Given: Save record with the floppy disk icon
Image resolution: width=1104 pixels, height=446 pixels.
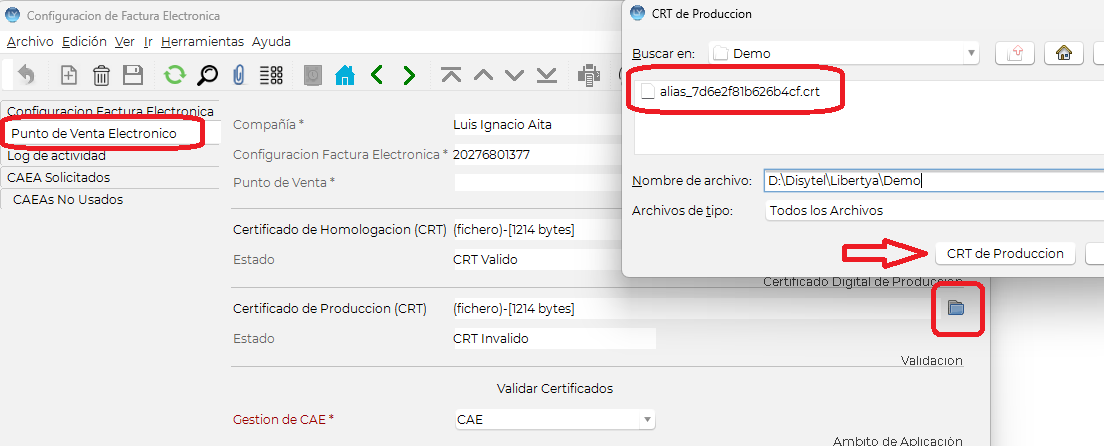Looking at the screenshot, I should pyautogui.click(x=133, y=75).
